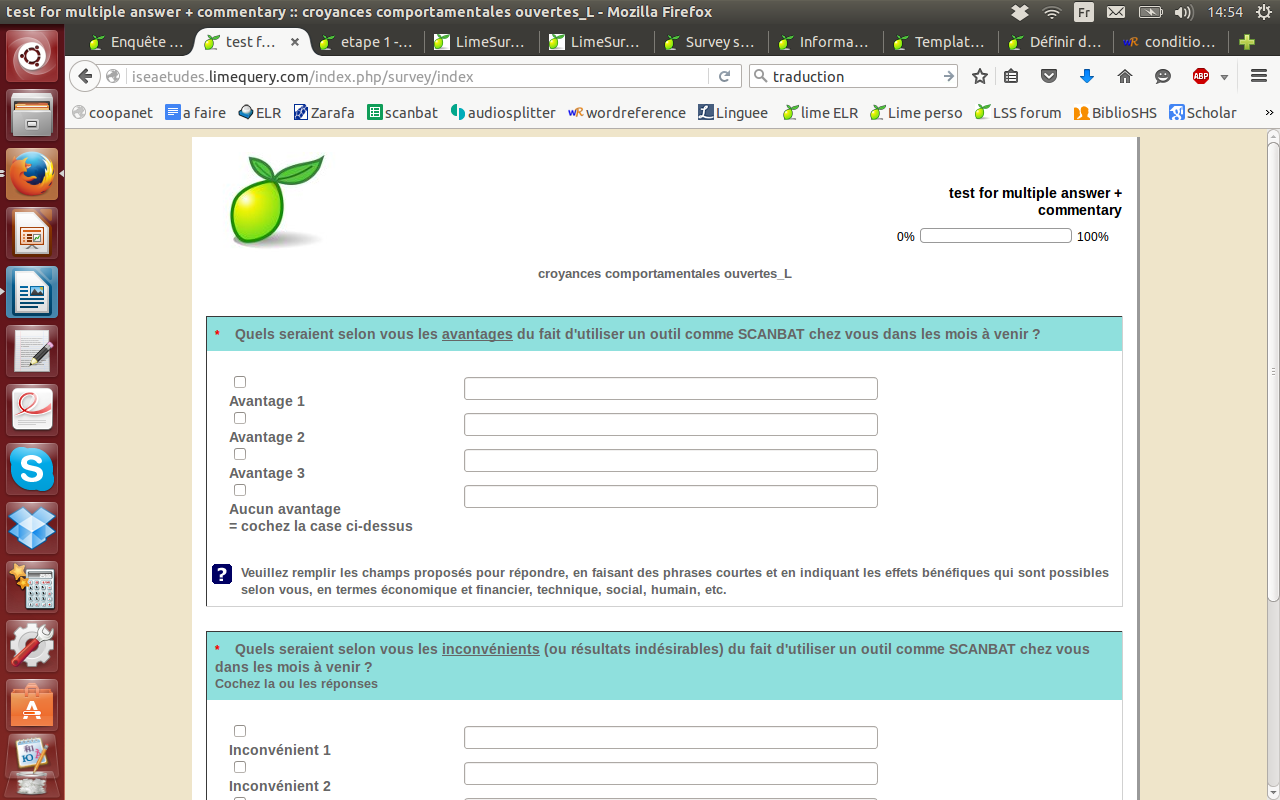This screenshot has width=1280, height=800.
Task: Launch LibreOffice Impress from the launcher
Action: [32, 233]
